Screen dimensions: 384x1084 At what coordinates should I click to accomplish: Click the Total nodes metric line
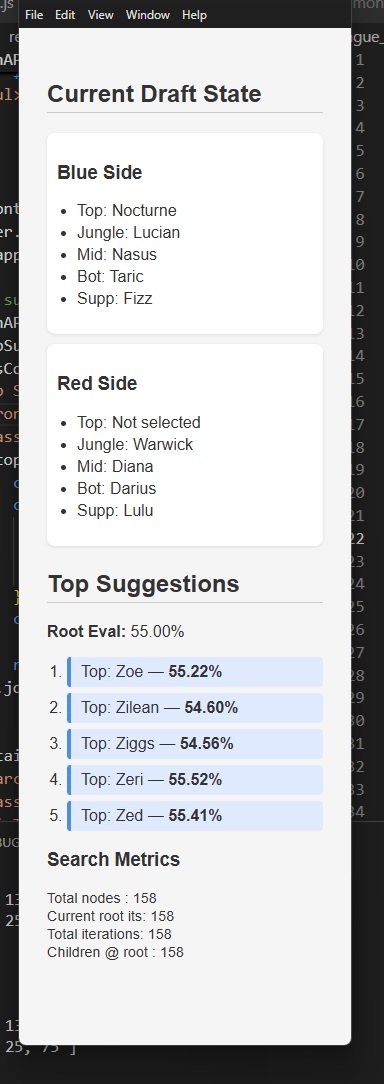[x=102, y=898]
